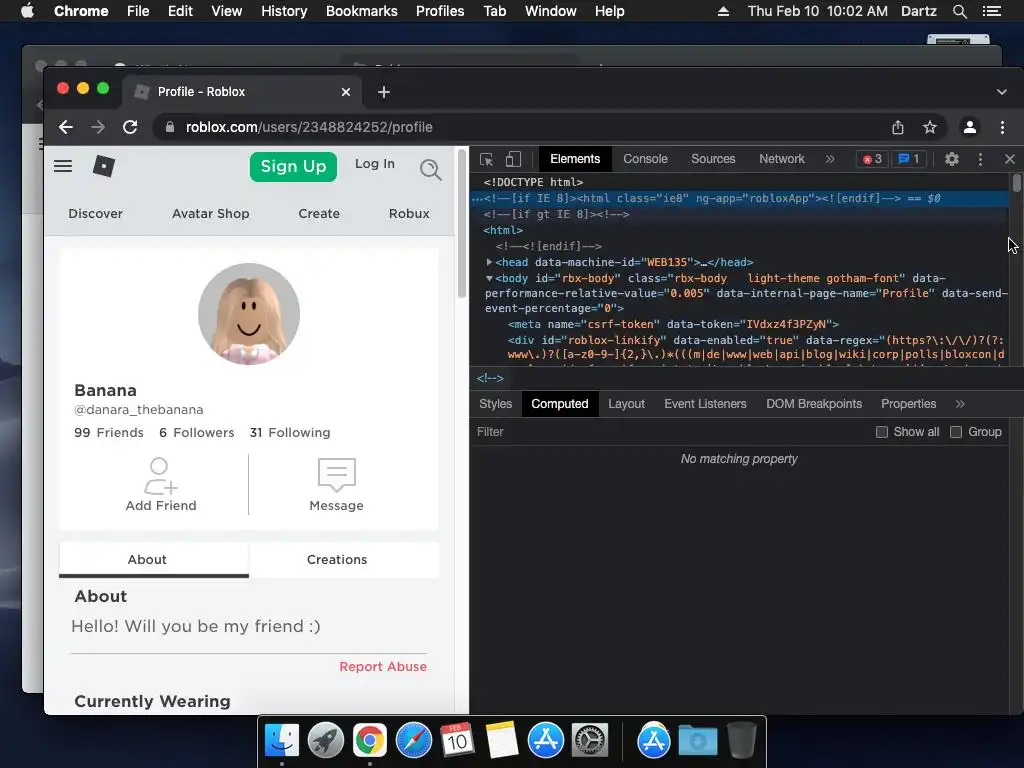Reload the Roblox page
The width and height of the screenshot is (1024, 768).
[x=130, y=127]
